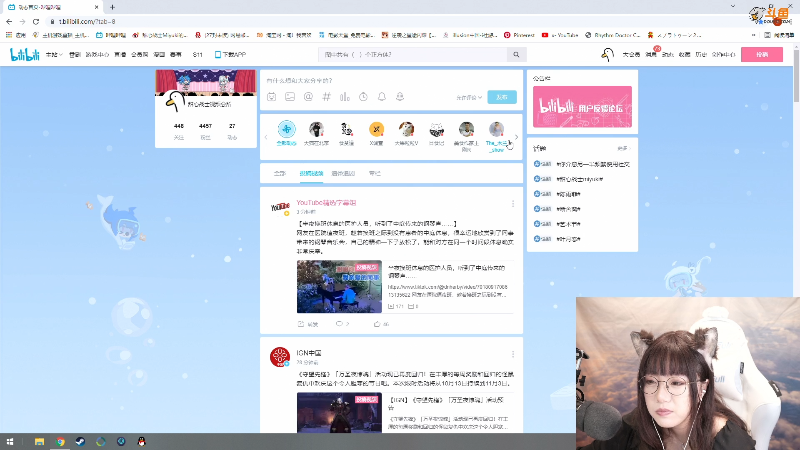Open the bilibili user feedback forum banner
800x450 pixels.
click(582, 107)
